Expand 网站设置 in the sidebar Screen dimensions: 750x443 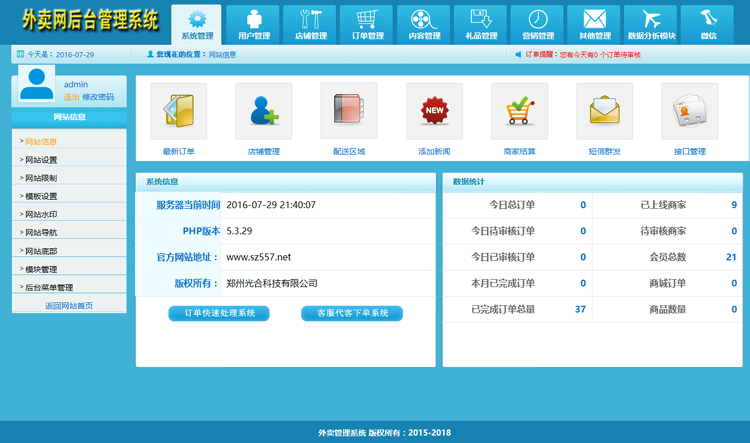point(42,160)
